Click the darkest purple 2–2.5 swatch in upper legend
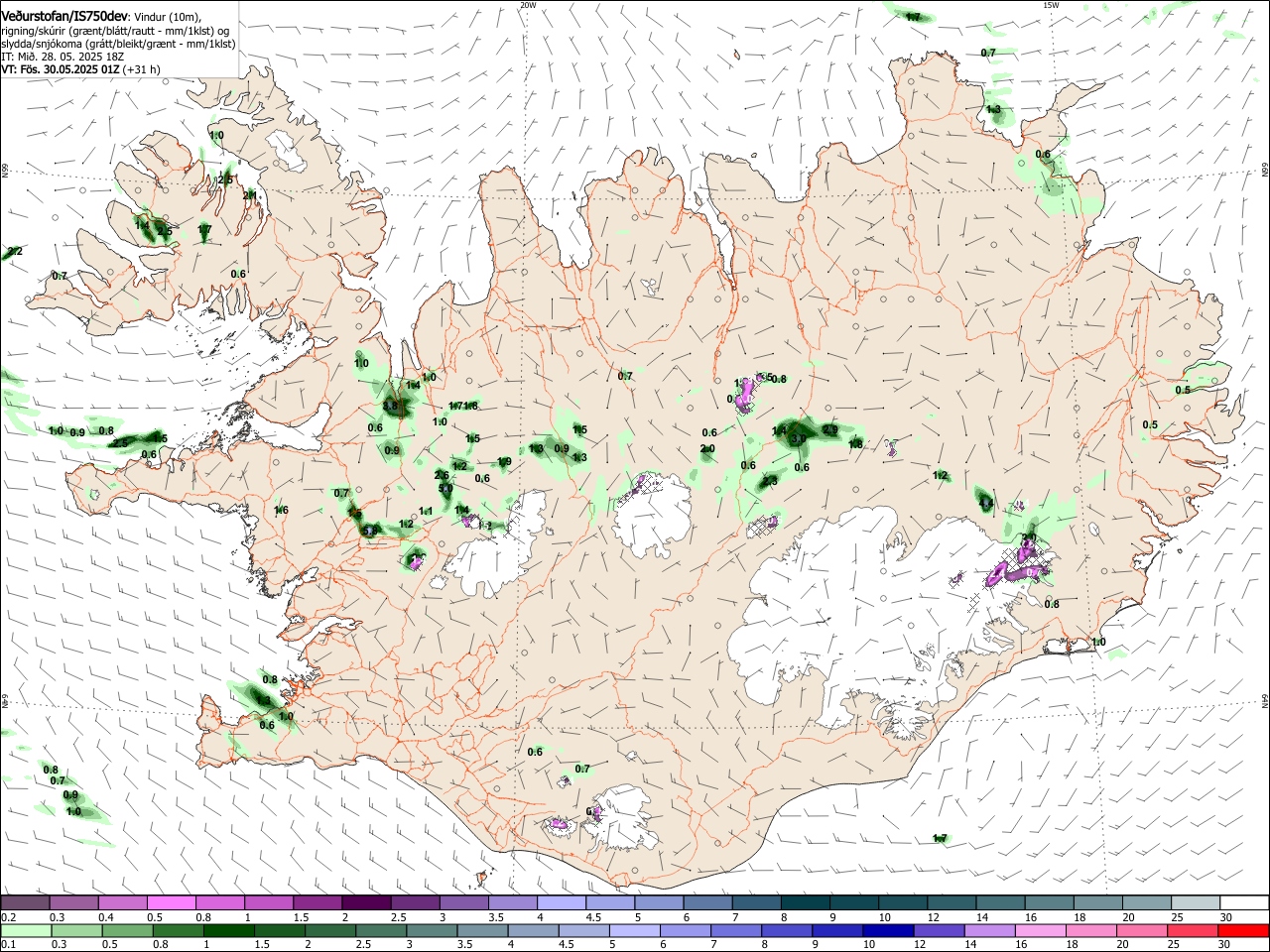This screenshot has width=1270, height=952. 366,903
